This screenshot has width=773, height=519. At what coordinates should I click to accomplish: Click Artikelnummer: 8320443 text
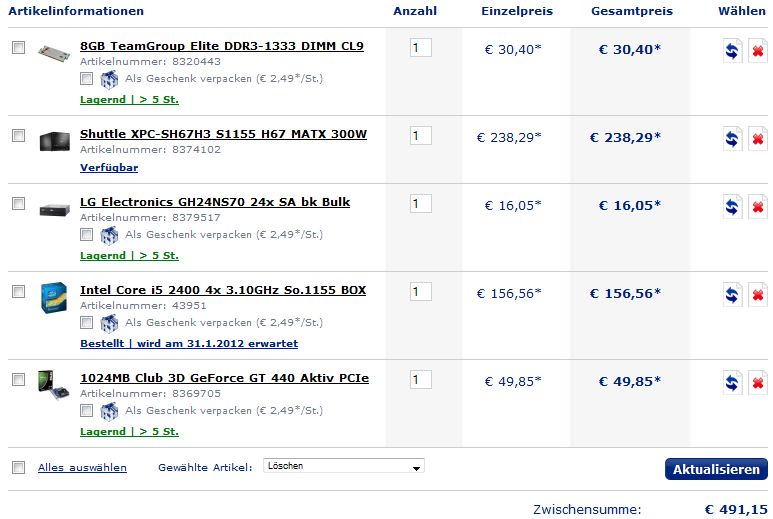[150, 62]
